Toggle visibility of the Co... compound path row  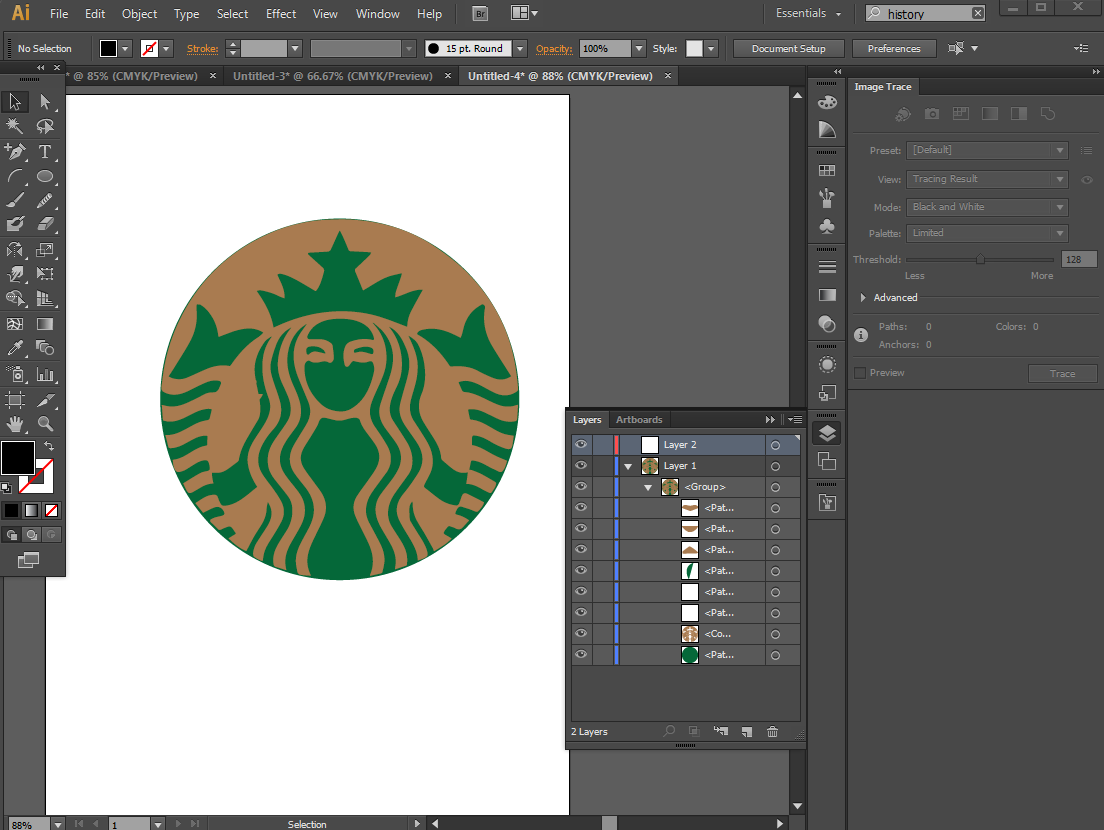click(x=581, y=634)
